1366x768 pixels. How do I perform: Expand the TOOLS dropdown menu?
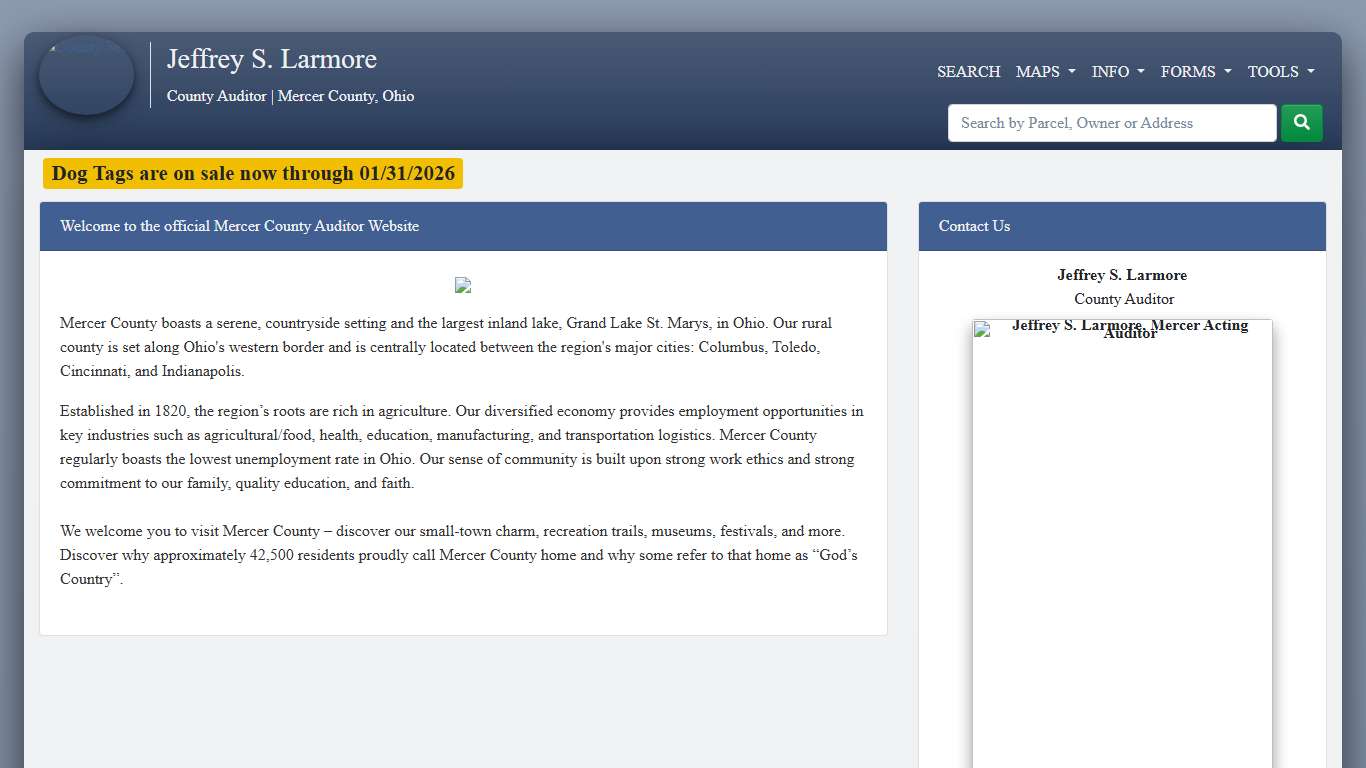click(x=1280, y=72)
